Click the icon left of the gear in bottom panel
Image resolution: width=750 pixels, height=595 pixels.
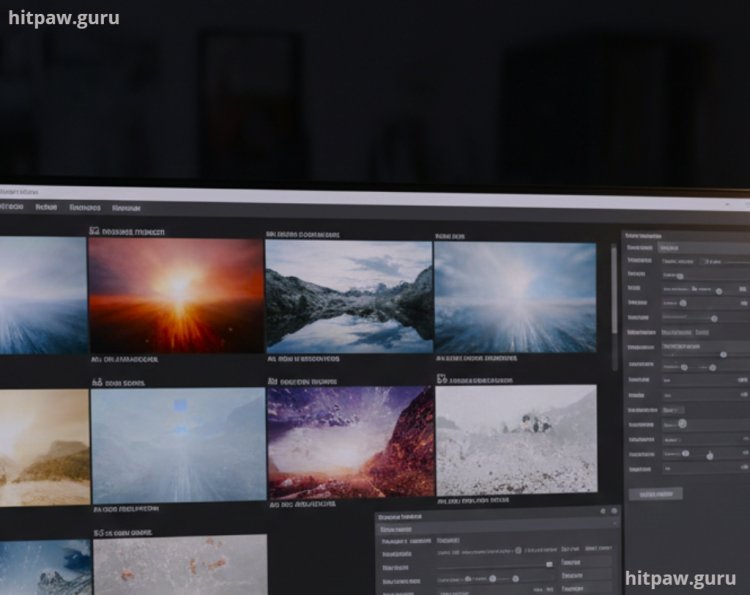pyautogui.click(x=602, y=511)
